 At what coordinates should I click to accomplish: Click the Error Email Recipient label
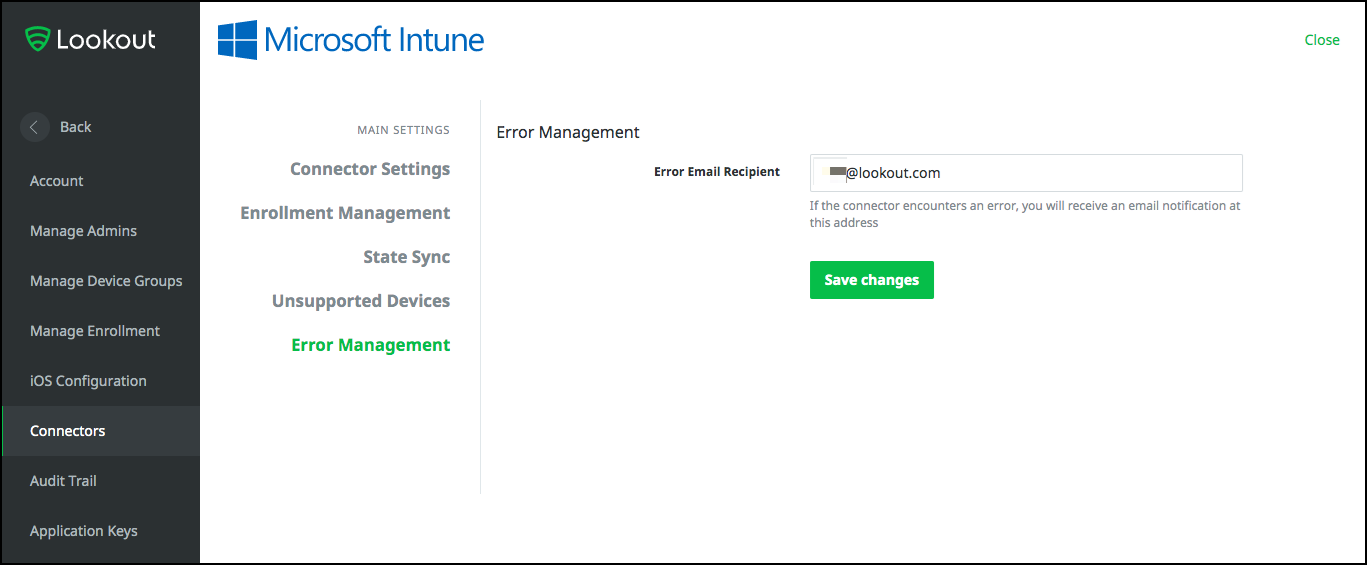pos(717,172)
